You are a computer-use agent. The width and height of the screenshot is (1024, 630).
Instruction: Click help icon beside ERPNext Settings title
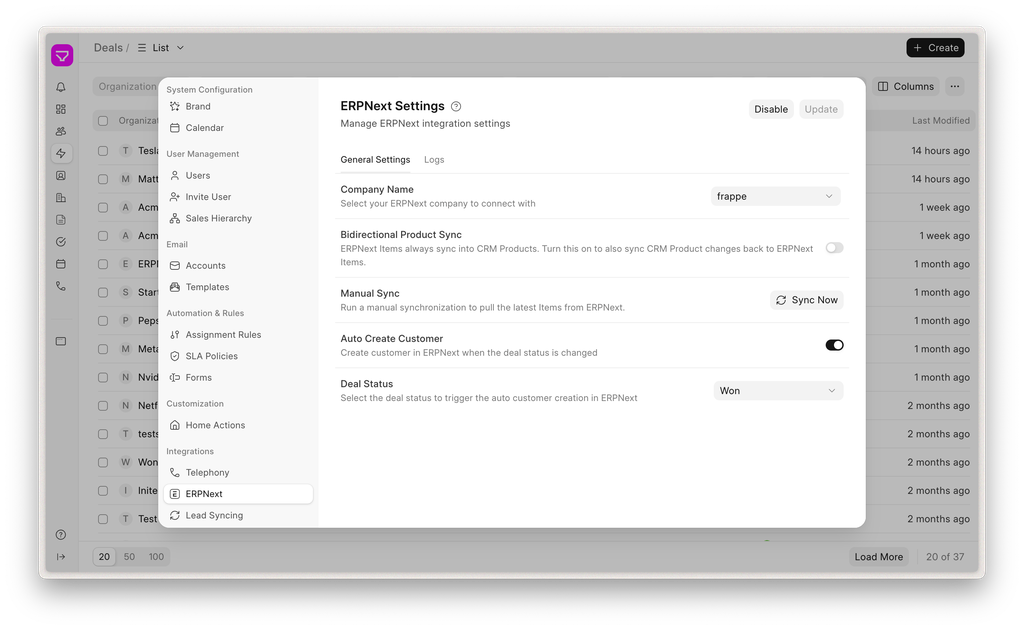coord(456,106)
